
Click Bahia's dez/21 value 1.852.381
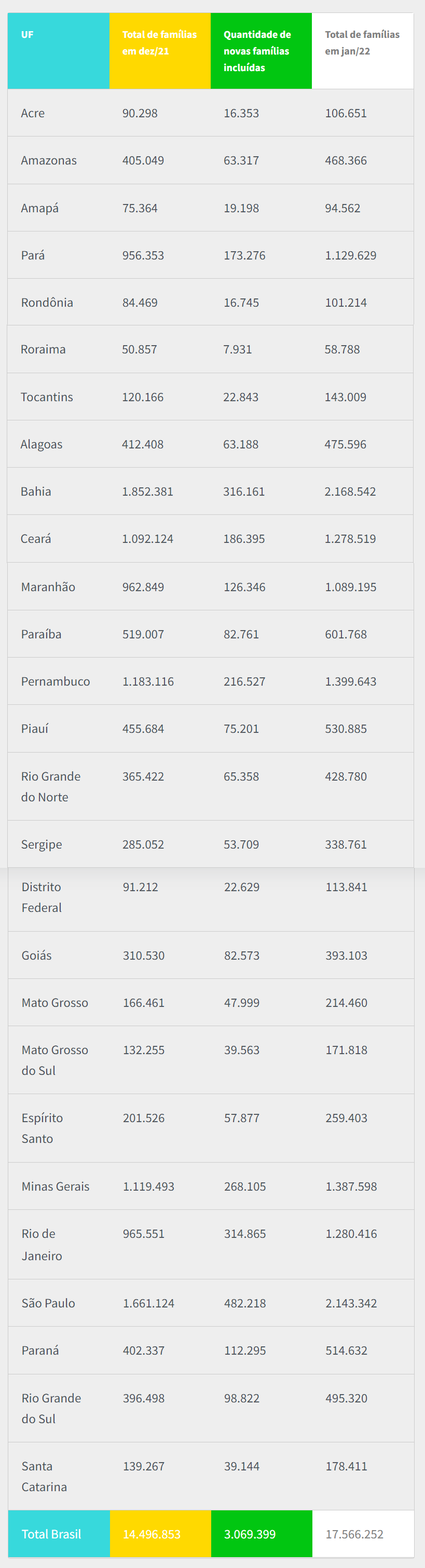(x=147, y=492)
